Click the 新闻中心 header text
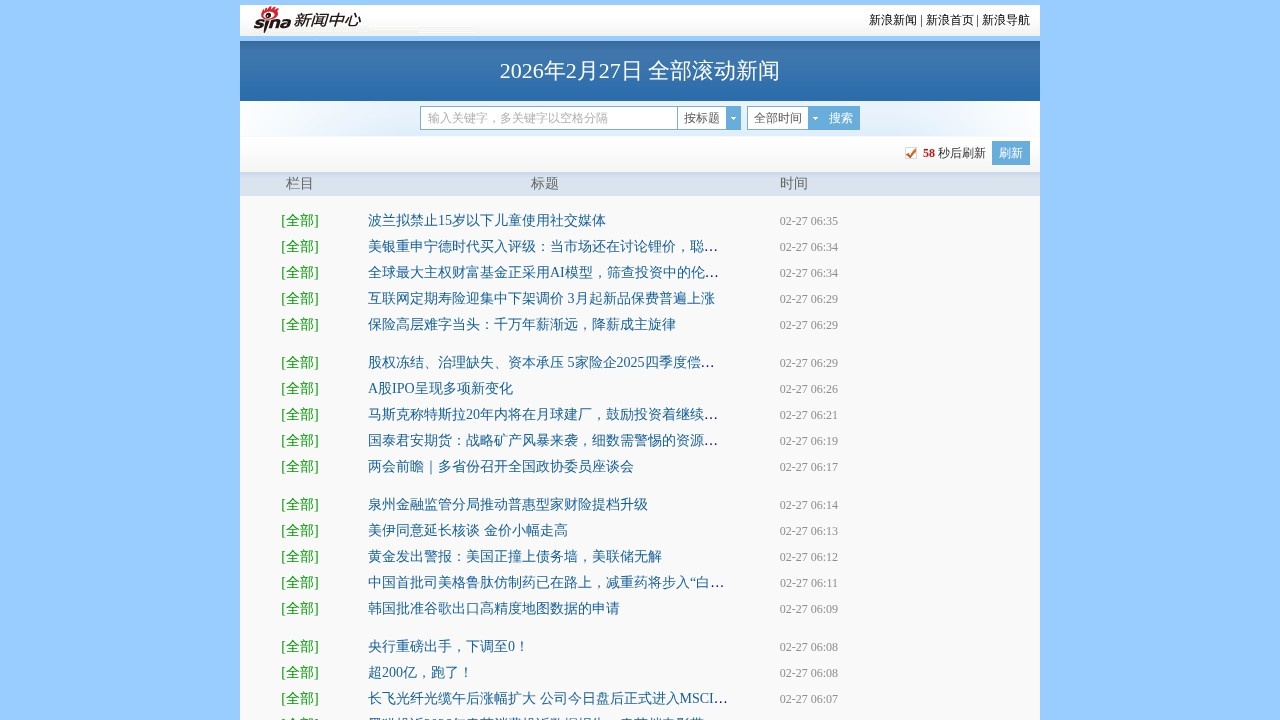This screenshot has height=720, width=1280. coord(327,19)
